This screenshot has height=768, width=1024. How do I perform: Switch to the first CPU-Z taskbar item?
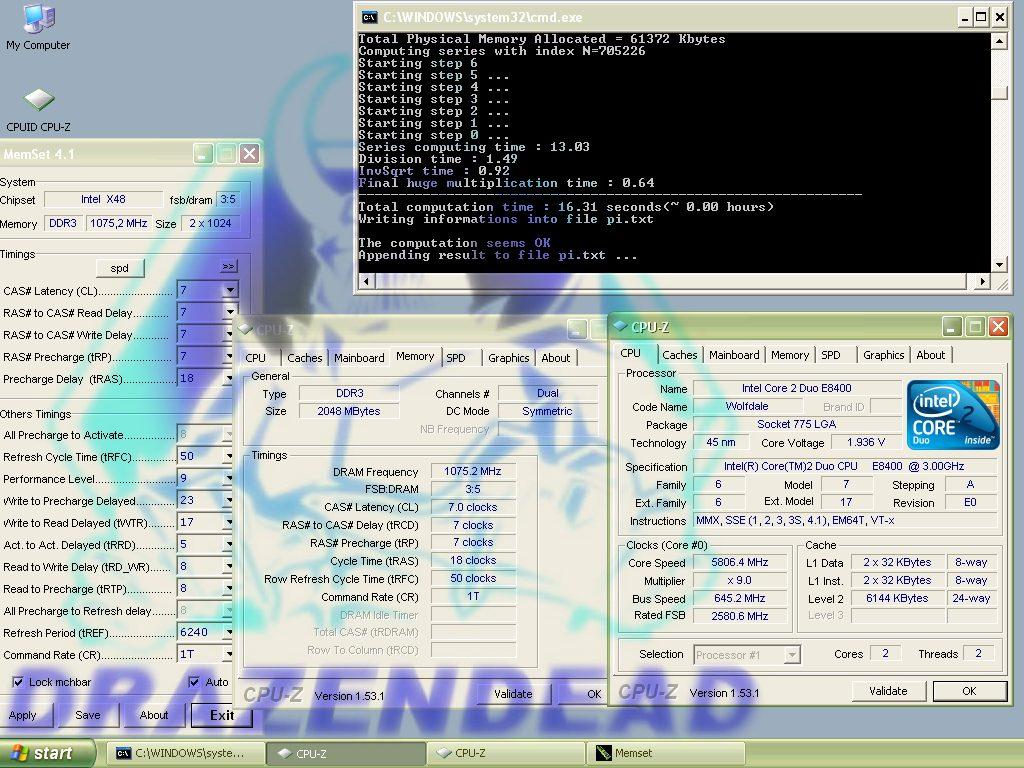point(346,753)
